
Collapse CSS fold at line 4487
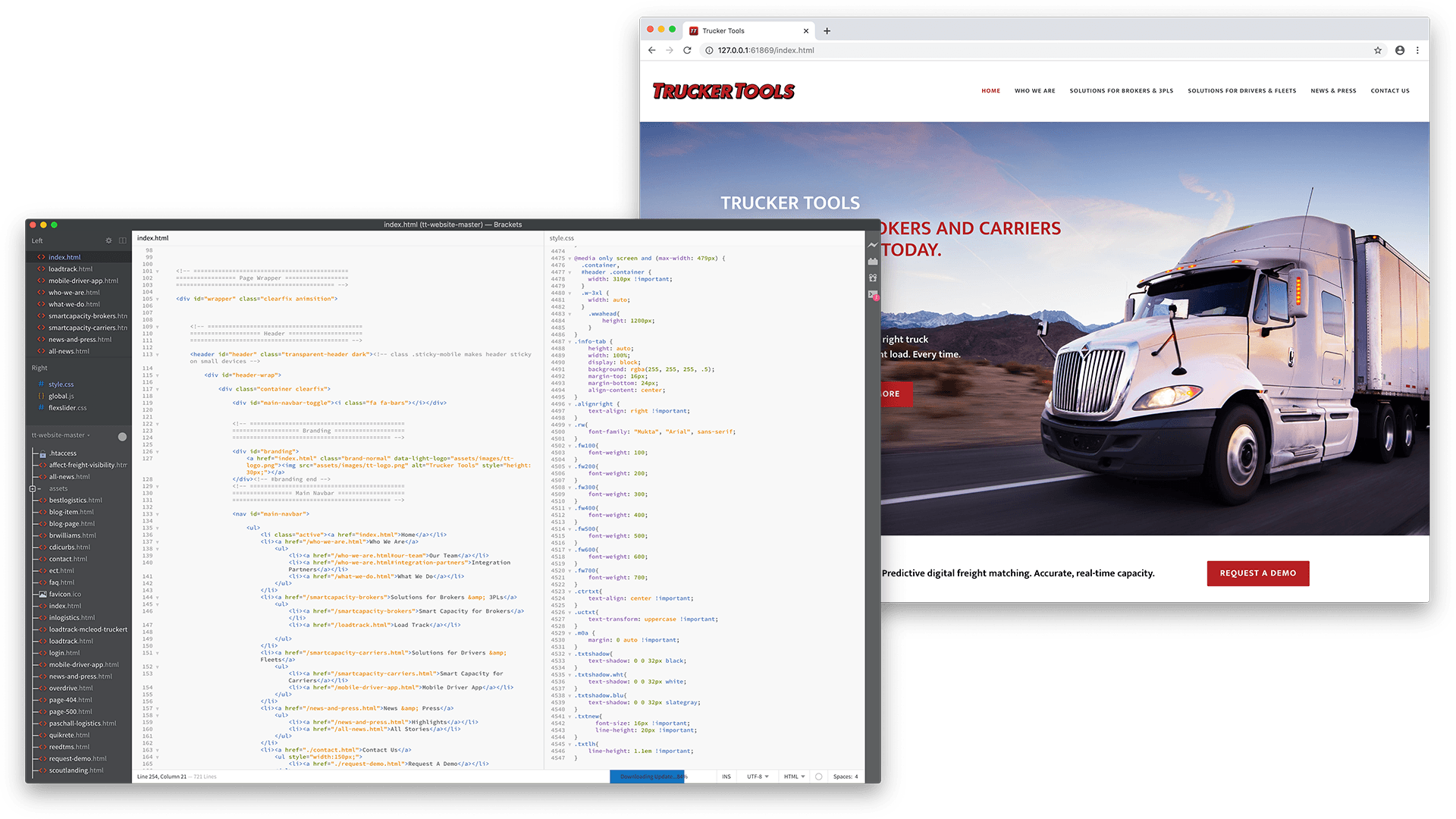(x=570, y=341)
